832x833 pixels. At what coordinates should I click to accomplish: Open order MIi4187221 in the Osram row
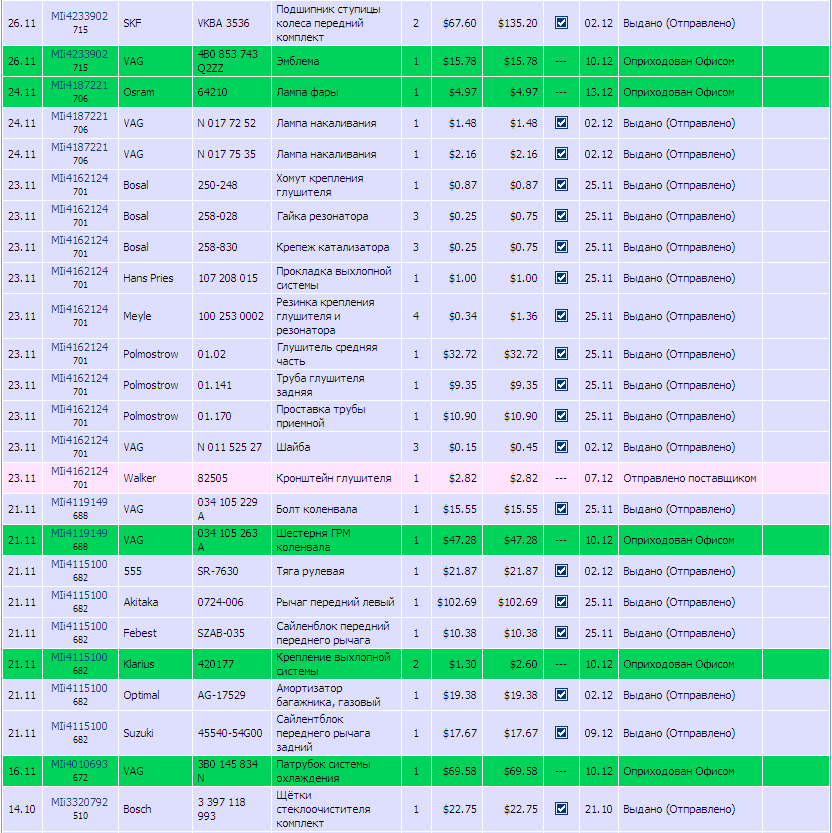click(79, 85)
